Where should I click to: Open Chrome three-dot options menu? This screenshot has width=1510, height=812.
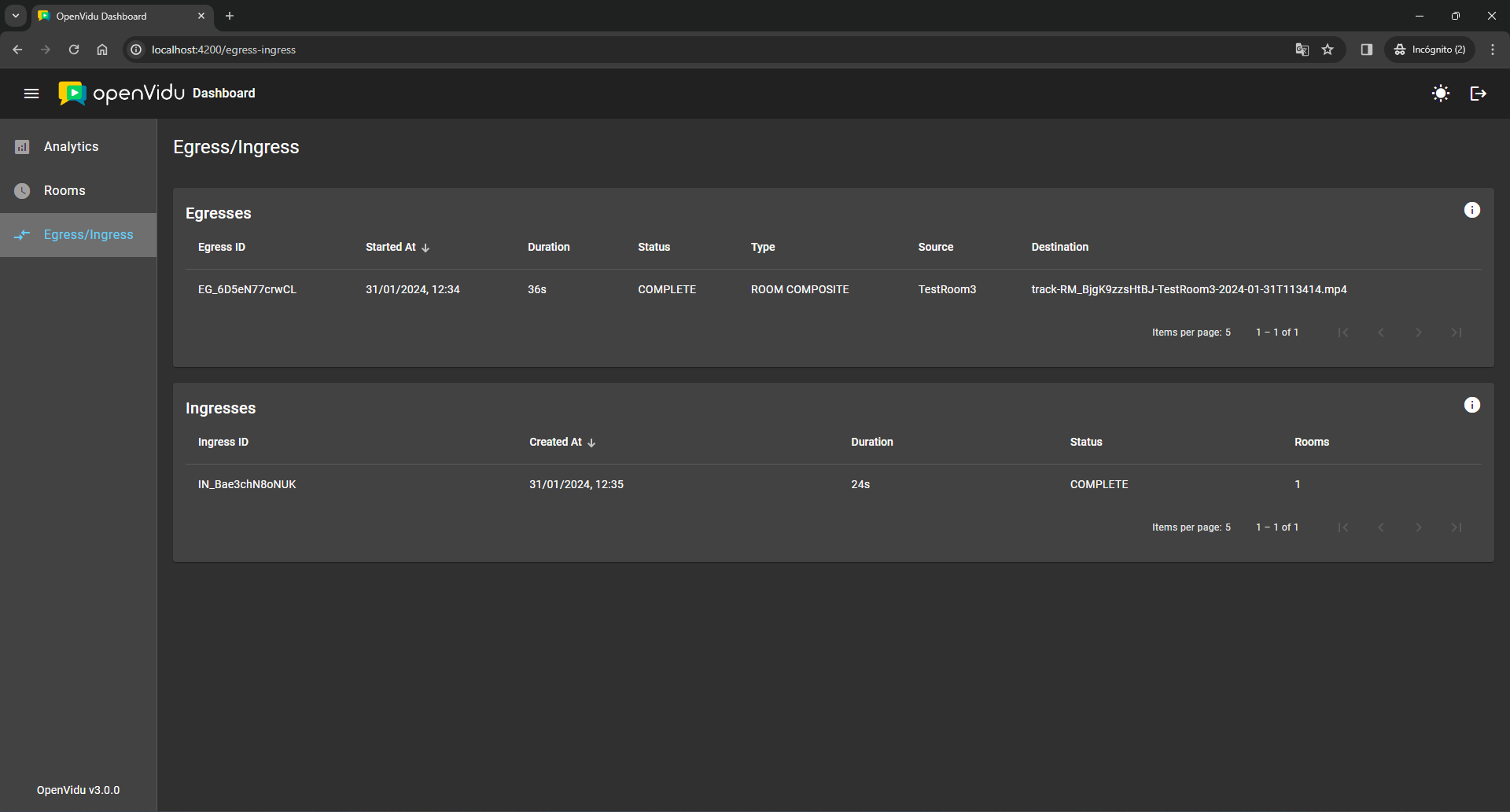tap(1492, 50)
